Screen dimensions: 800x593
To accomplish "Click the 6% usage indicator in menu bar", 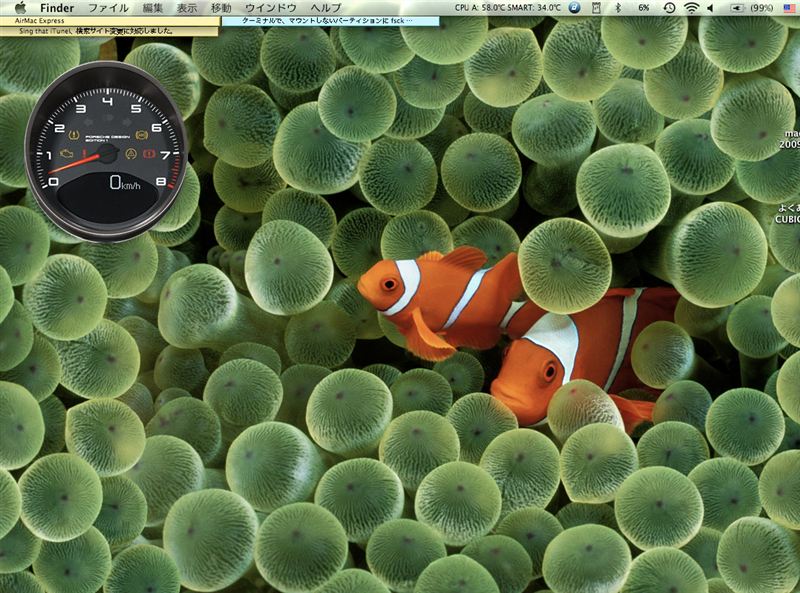I will [644, 8].
